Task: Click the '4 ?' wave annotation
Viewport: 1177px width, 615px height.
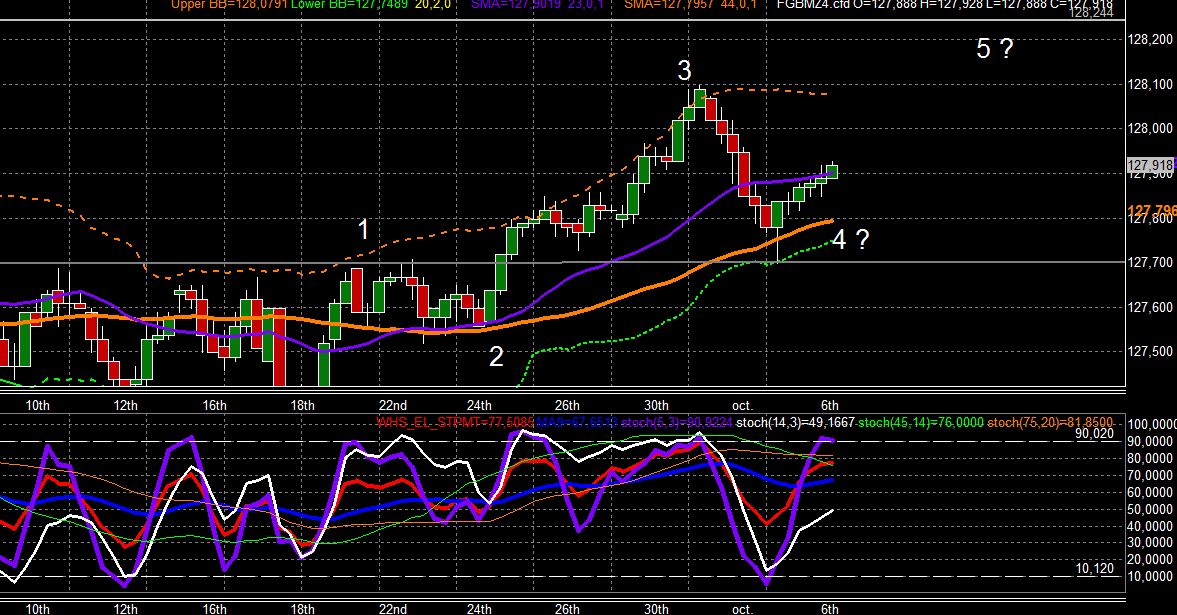Action: click(850, 240)
